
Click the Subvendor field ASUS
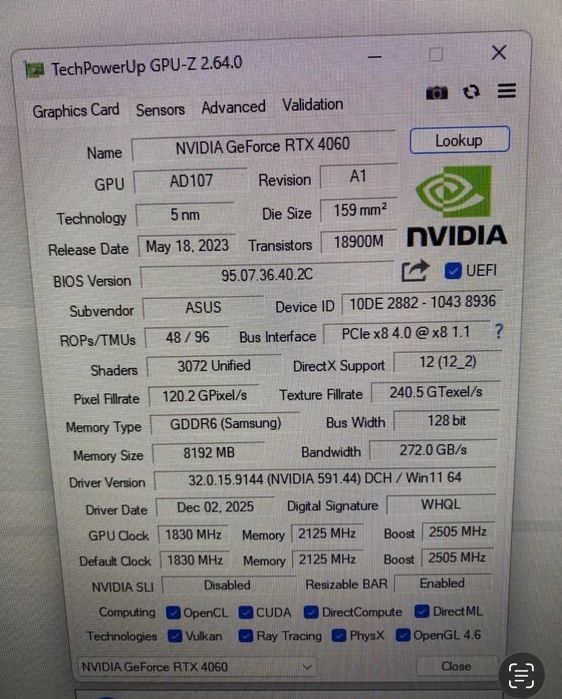[x=203, y=308]
